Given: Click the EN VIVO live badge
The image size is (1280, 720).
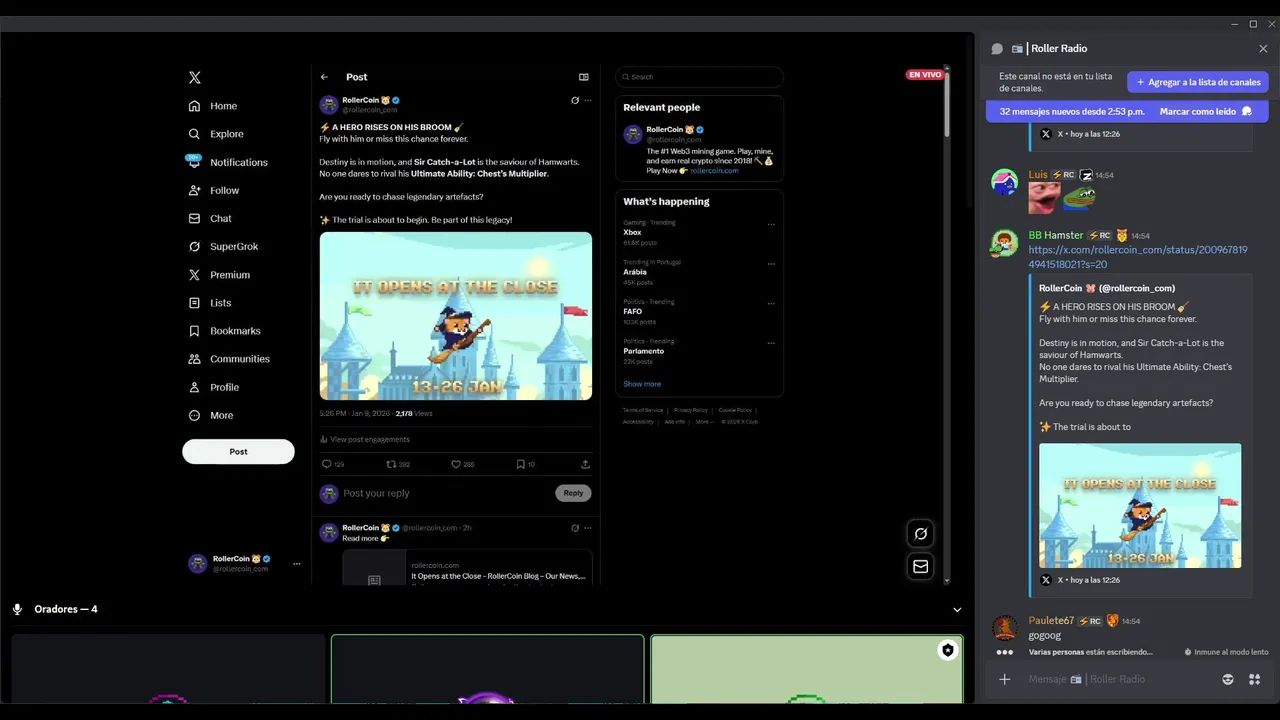Looking at the screenshot, I should point(925,75).
